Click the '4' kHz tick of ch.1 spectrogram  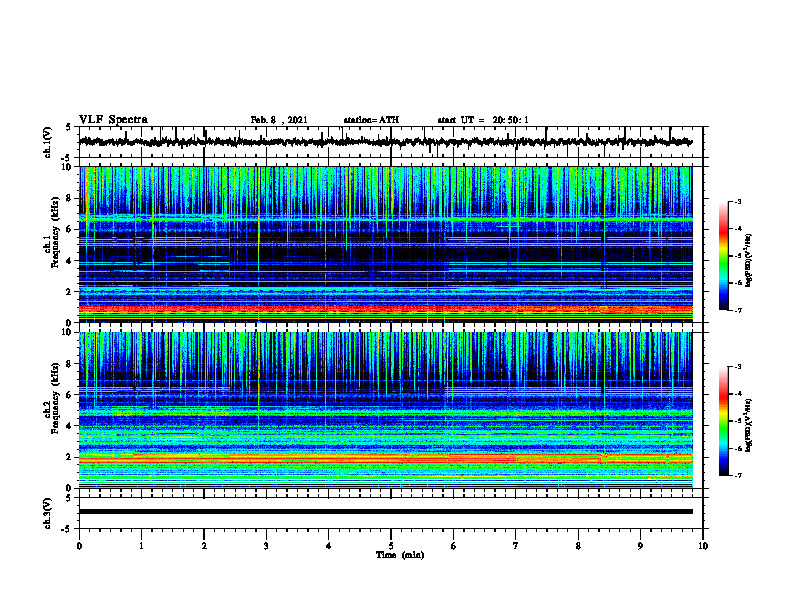coord(70,261)
